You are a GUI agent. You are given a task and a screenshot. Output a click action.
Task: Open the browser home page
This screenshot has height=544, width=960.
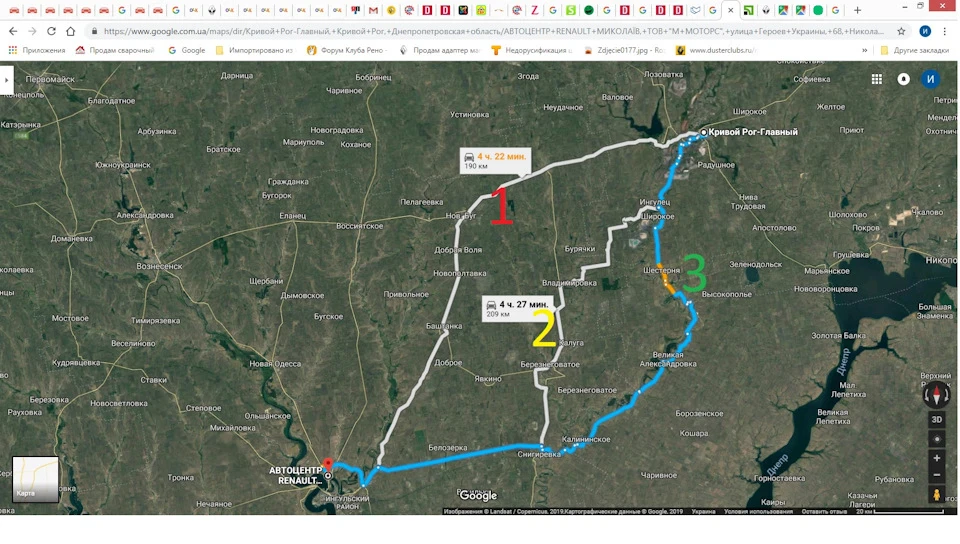pyautogui.click(x=70, y=31)
